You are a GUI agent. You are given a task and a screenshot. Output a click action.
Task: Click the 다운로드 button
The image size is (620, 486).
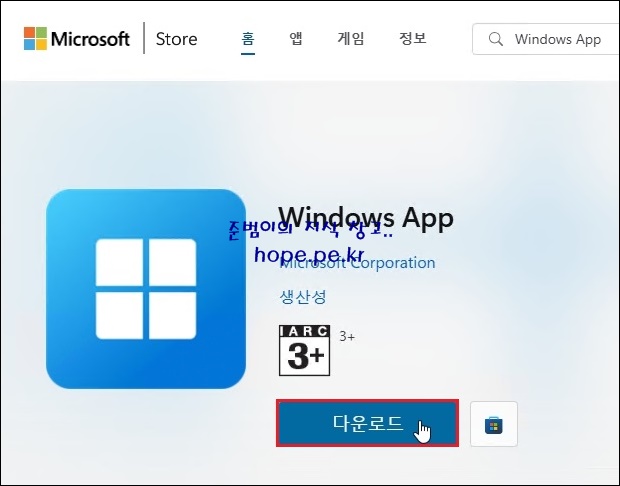[x=367, y=423]
